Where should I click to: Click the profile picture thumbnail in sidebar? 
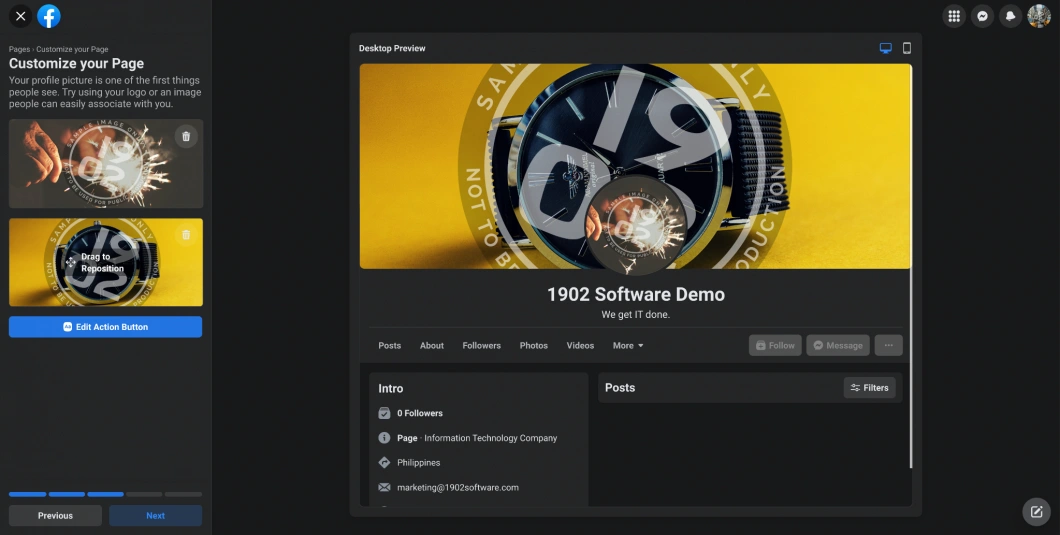106,164
